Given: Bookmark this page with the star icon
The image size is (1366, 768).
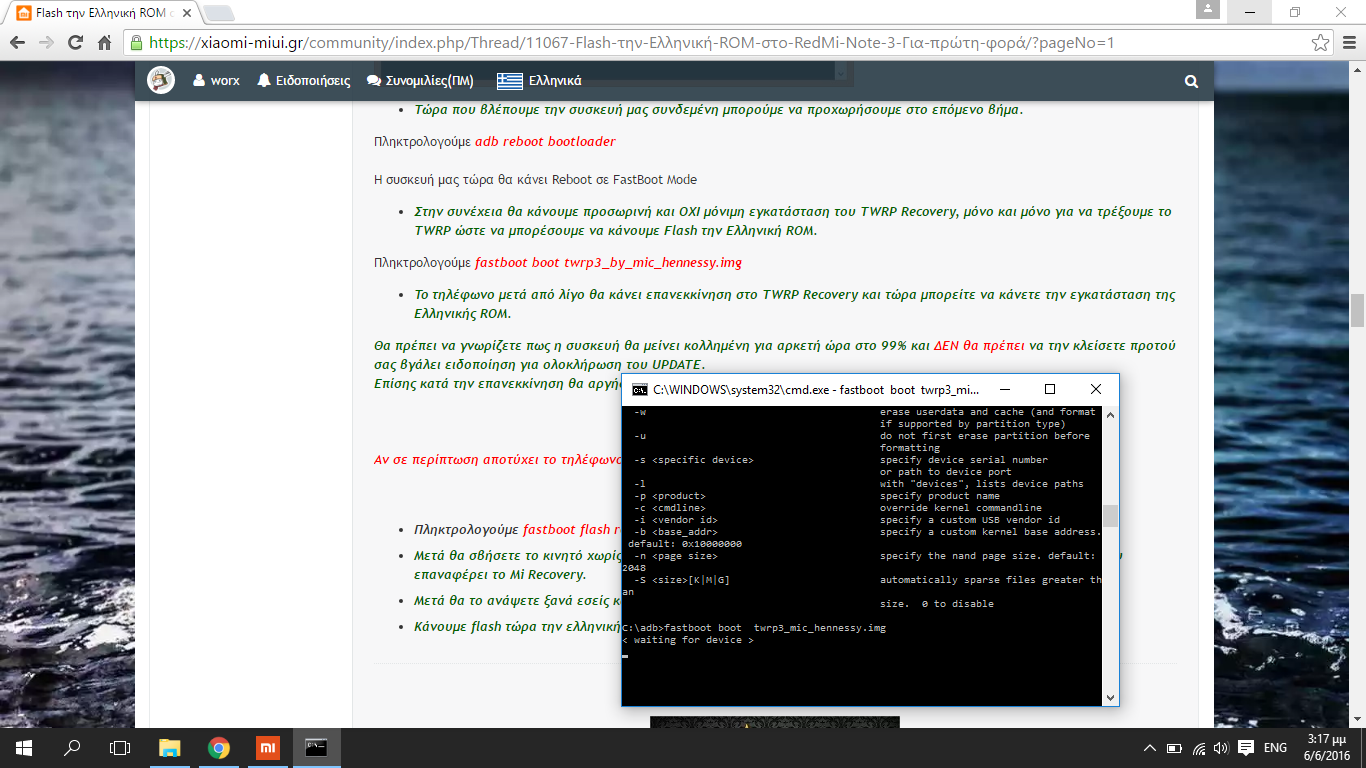Looking at the screenshot, I should click(x=1320, y=43).
